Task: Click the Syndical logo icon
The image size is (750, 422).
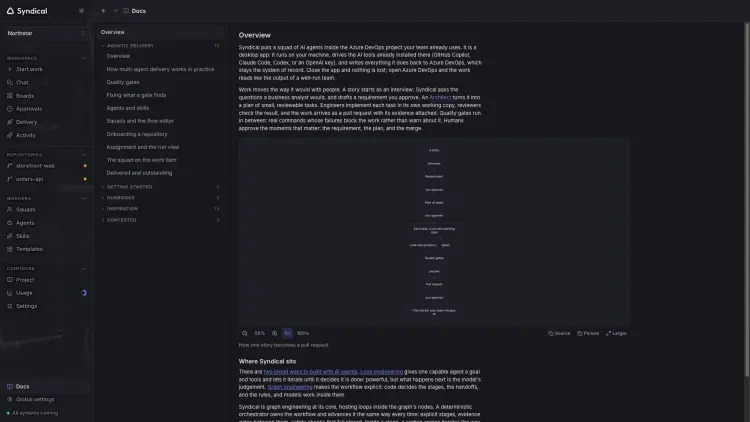Action: (x=10, y=11)
